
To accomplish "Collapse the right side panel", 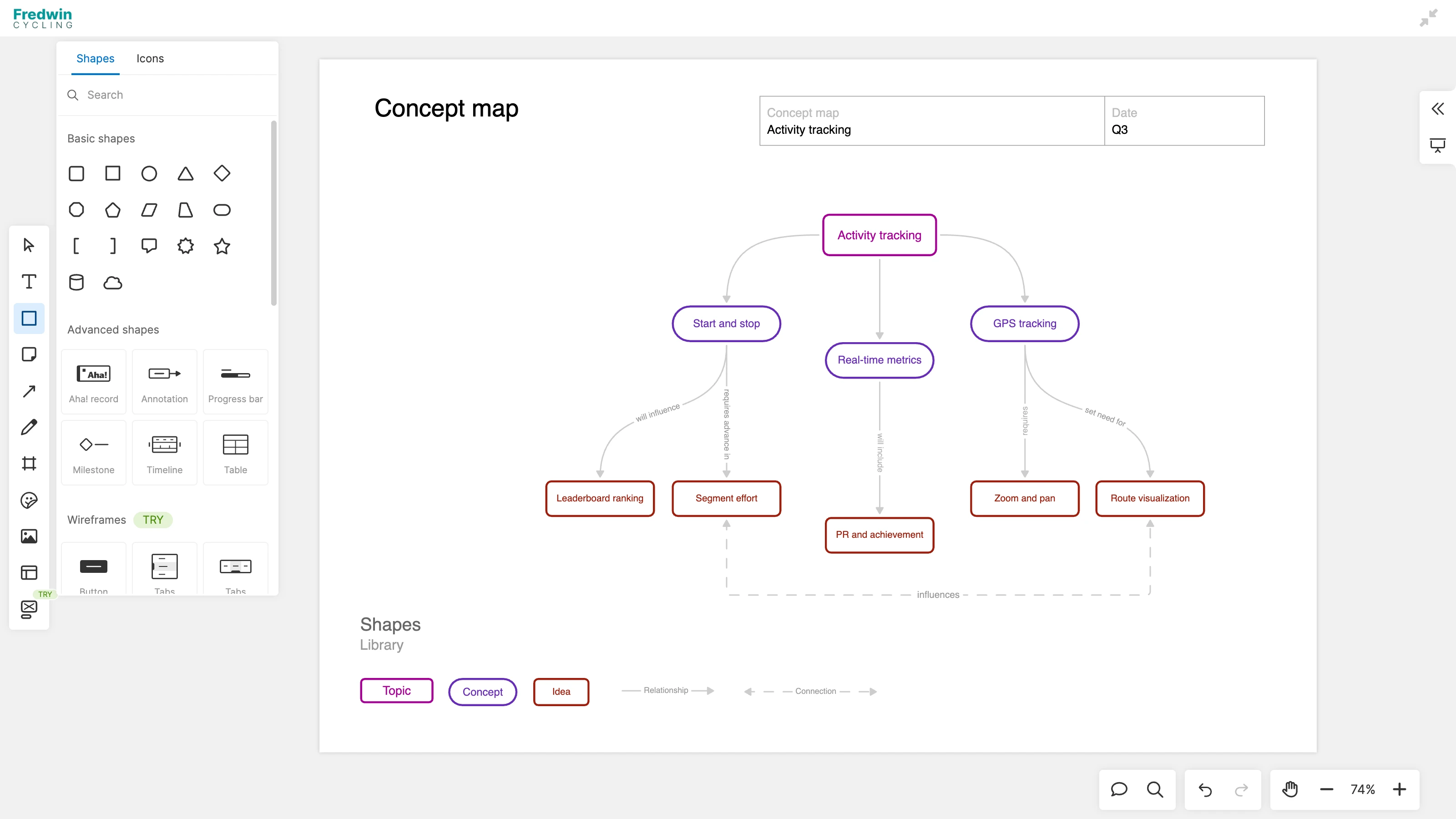I will [1437, 109].
